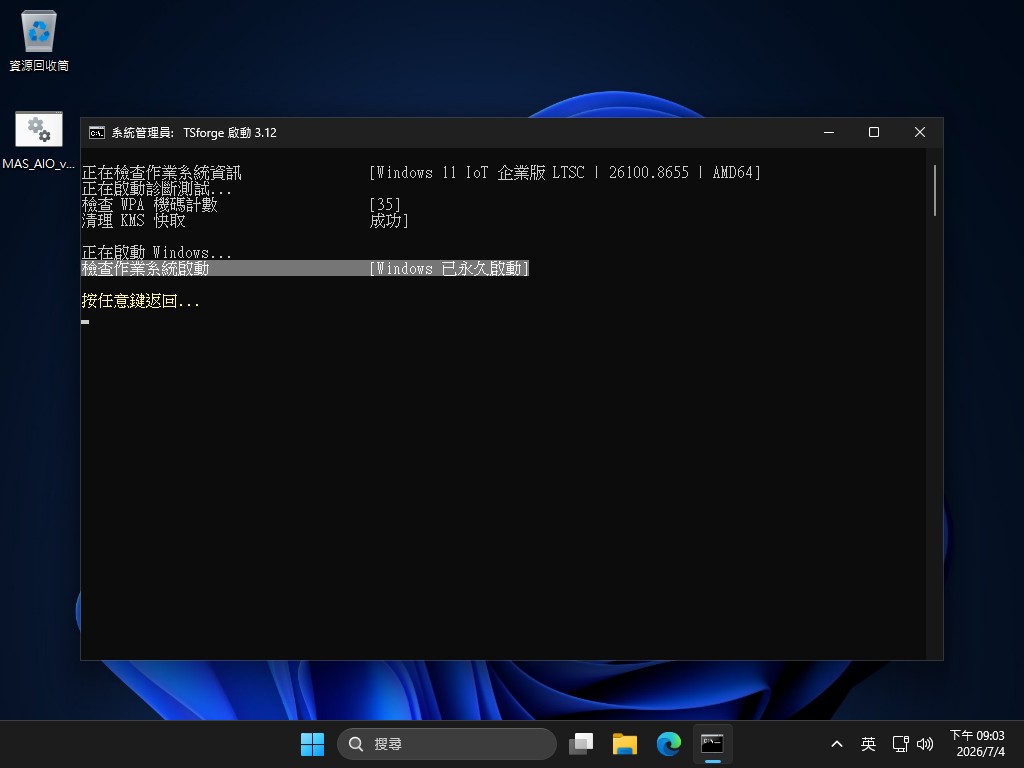The height and width of the screenshot is (768, 1024).
Task: Close the TSforge console window
Action: point(920,133)
